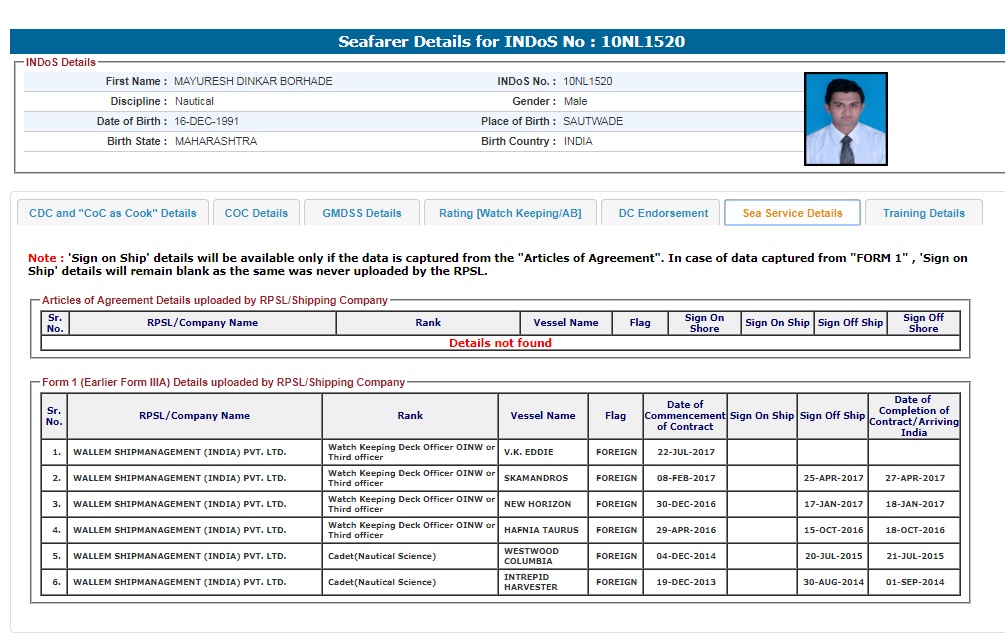The image size is (1005, 638).
Task: Click the "Details not found" message row
Action: 500,343
